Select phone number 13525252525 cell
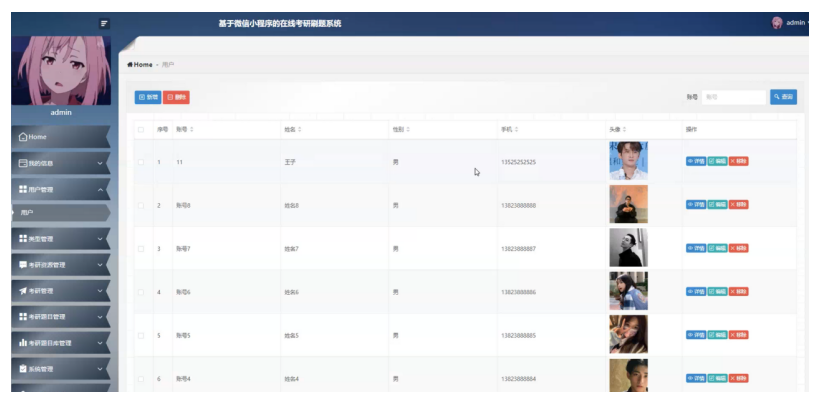The image size is (813, 394). 518,162
